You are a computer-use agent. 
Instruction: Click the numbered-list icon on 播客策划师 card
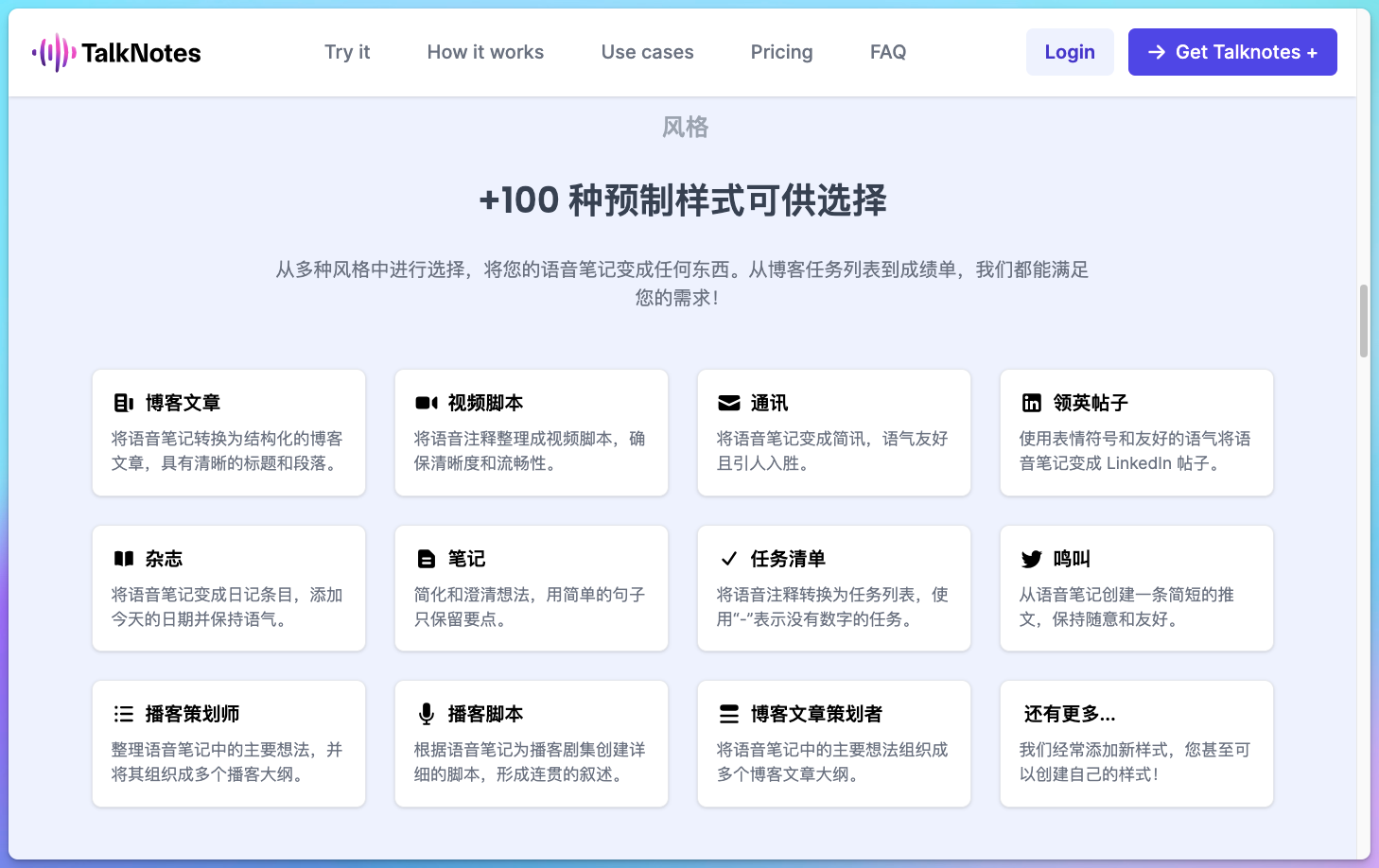(x=123, y=713)
